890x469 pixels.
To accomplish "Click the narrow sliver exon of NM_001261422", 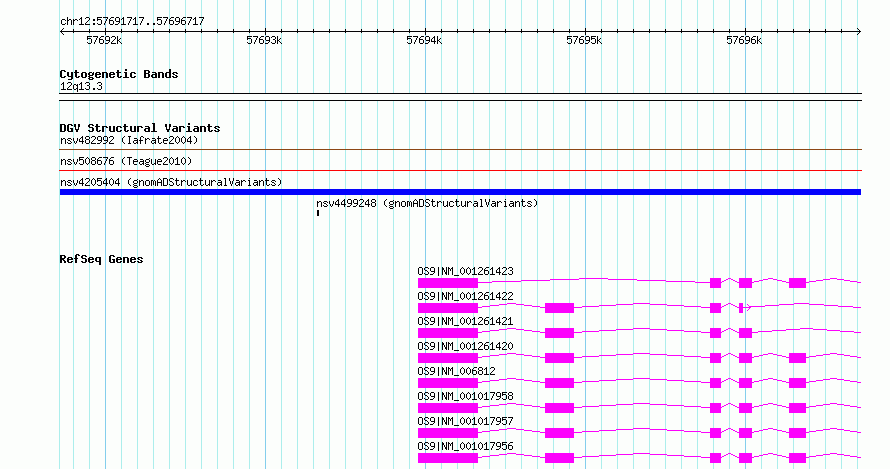I will click(x=741, y=308).
